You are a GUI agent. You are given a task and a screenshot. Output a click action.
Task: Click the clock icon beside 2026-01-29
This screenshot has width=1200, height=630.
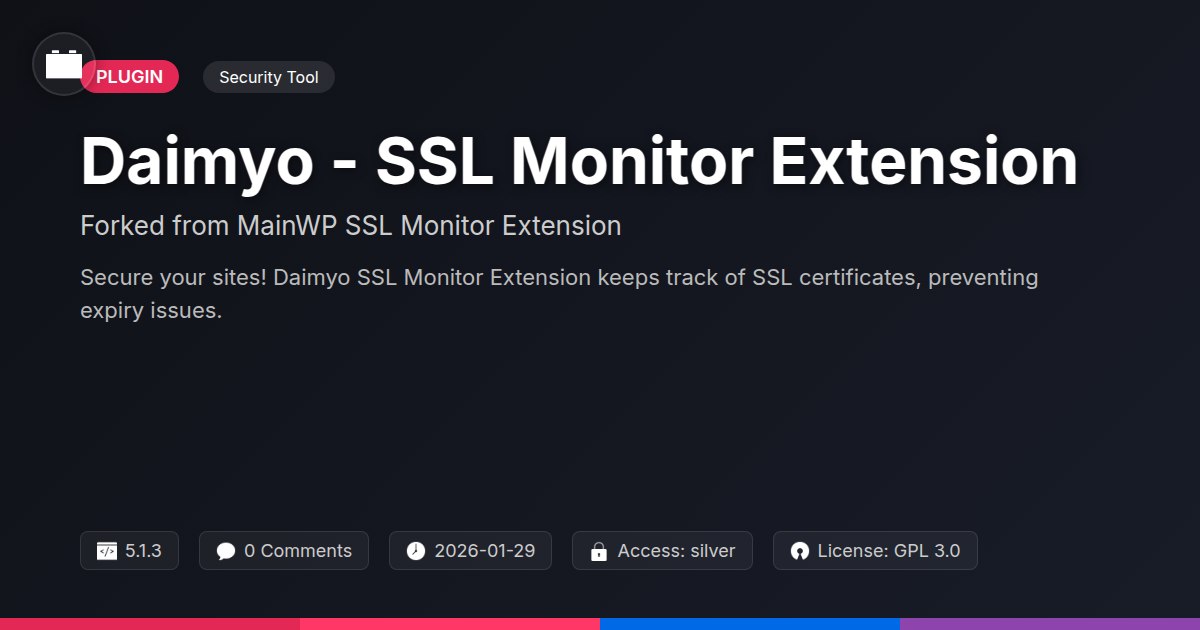coord(416,551)
